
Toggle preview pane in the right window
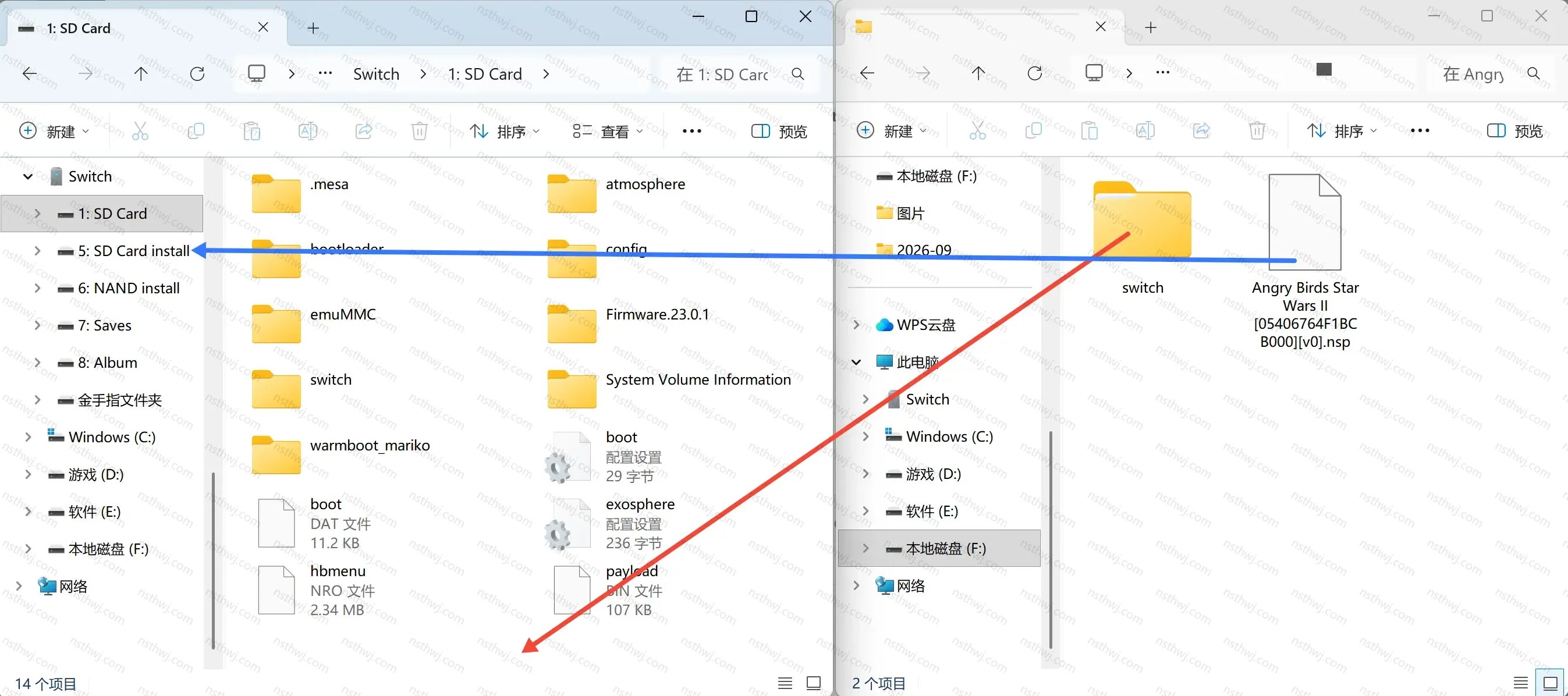click(1514, 130)
